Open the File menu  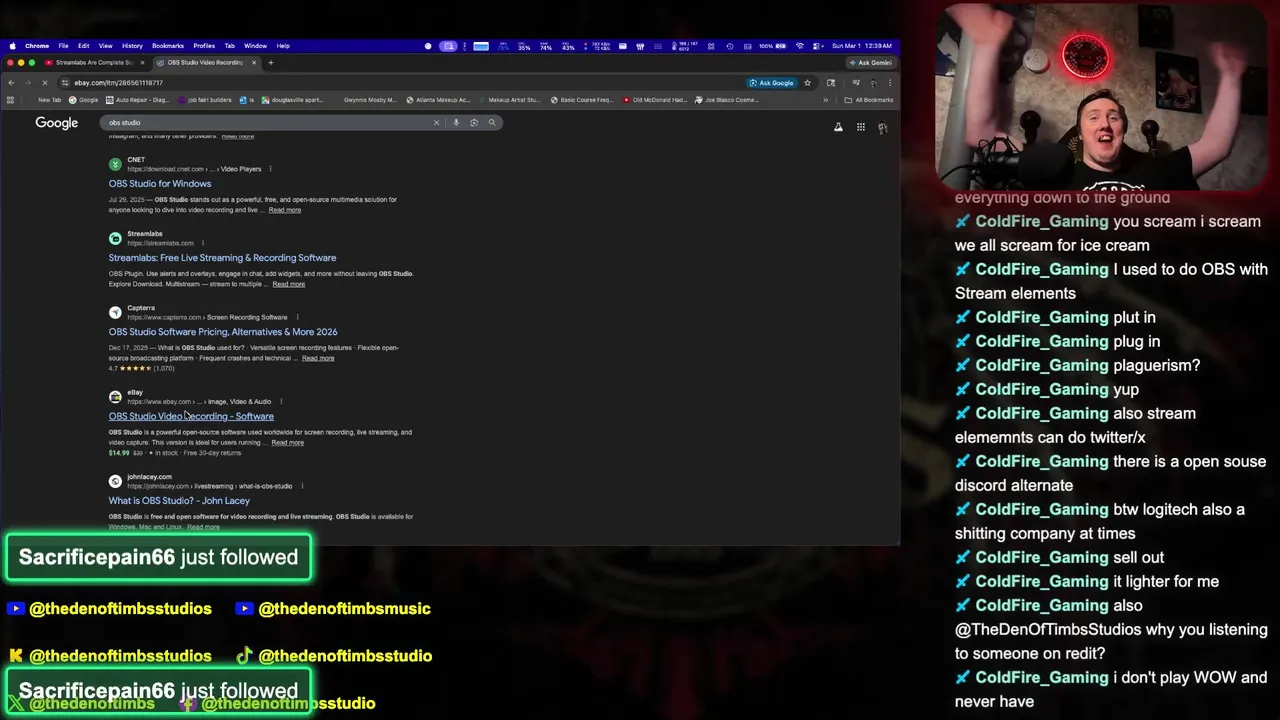63,46
